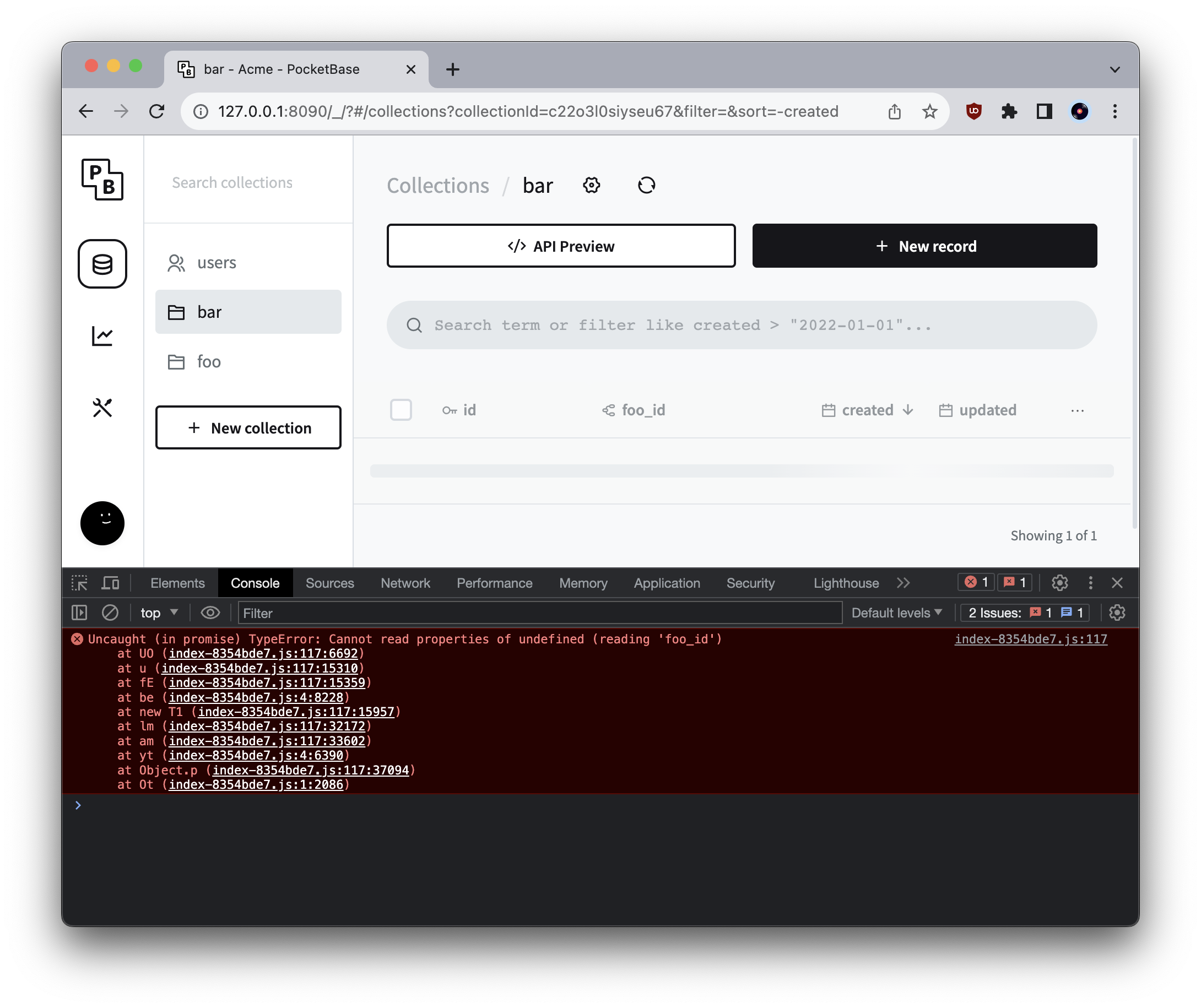Screen dimensions: 1201x1008
Task: Check the select-all records checkbox
Action: [401, 410]
